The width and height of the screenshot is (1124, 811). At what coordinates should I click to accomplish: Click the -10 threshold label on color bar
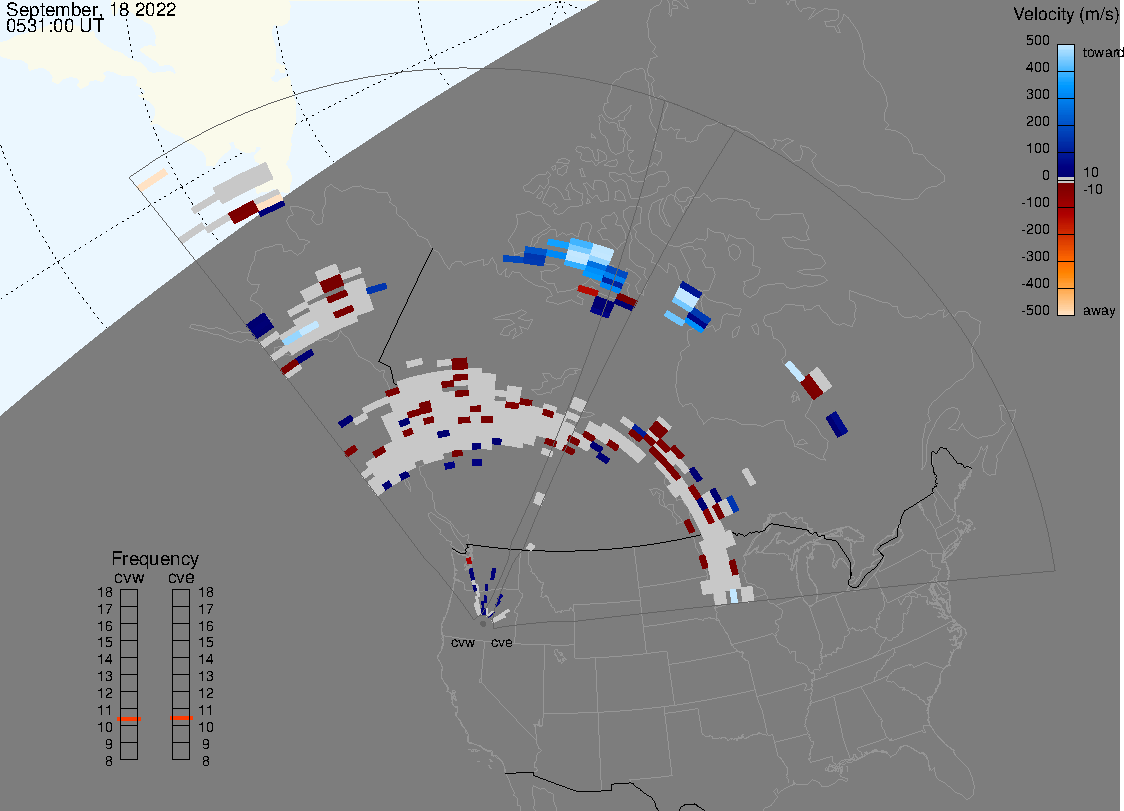point(1092,189)
